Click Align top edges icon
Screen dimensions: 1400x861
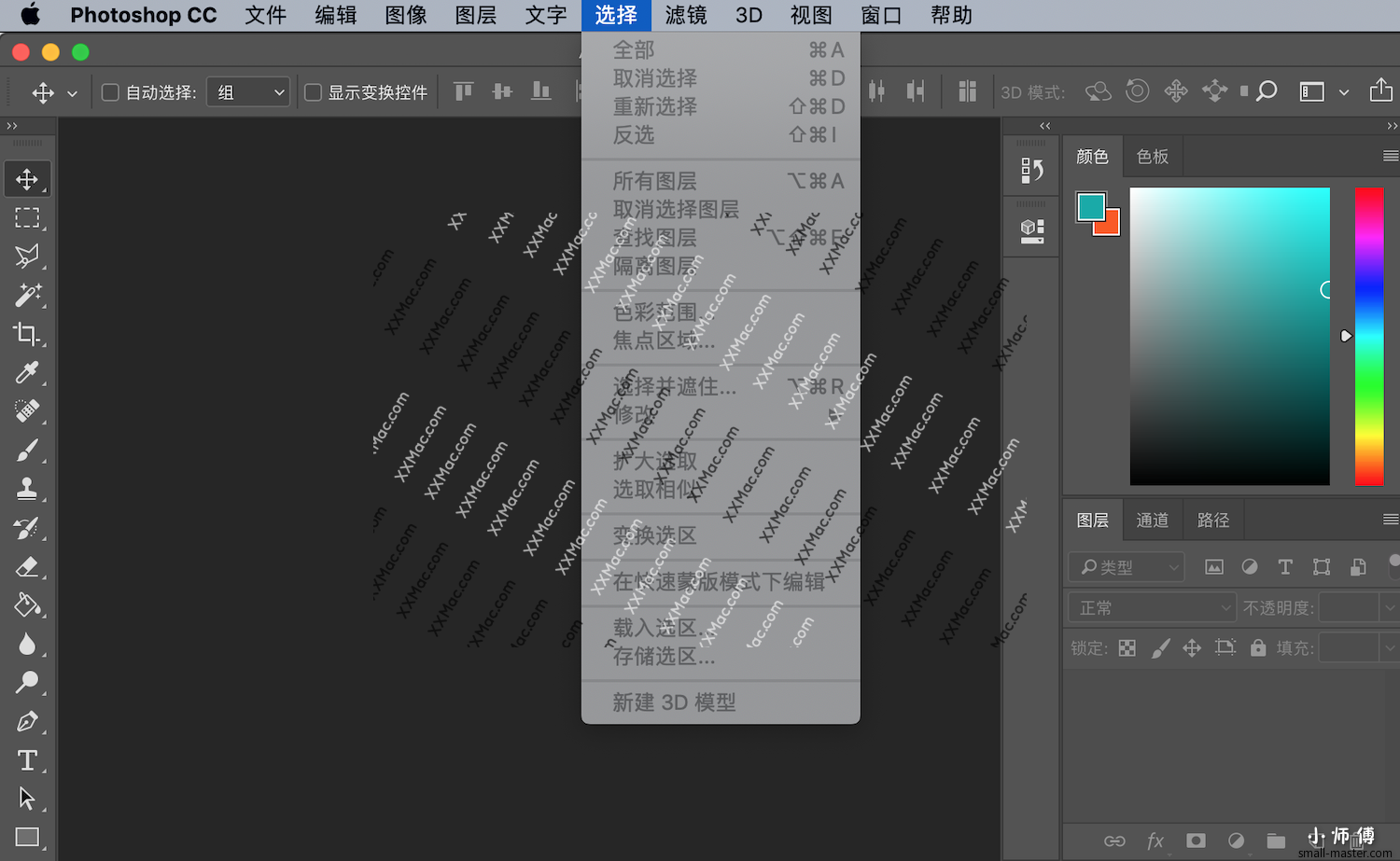coord(464,90)
